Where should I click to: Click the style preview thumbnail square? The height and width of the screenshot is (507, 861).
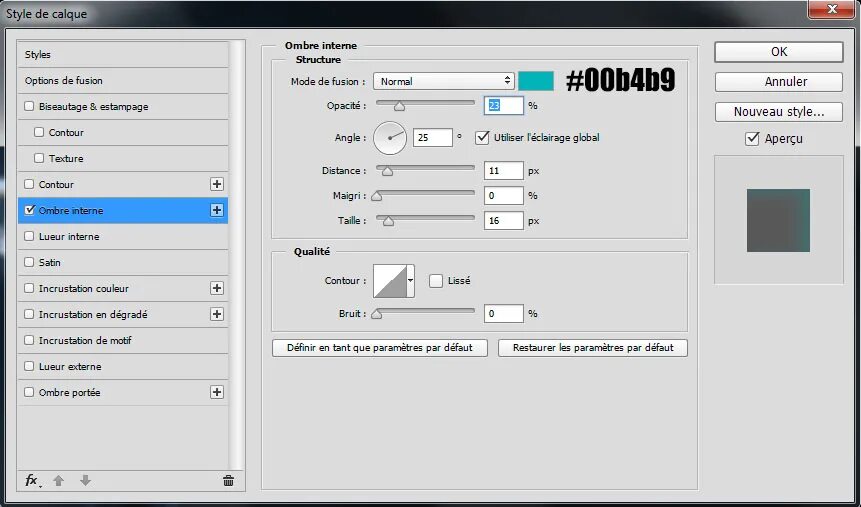(778, 220)
